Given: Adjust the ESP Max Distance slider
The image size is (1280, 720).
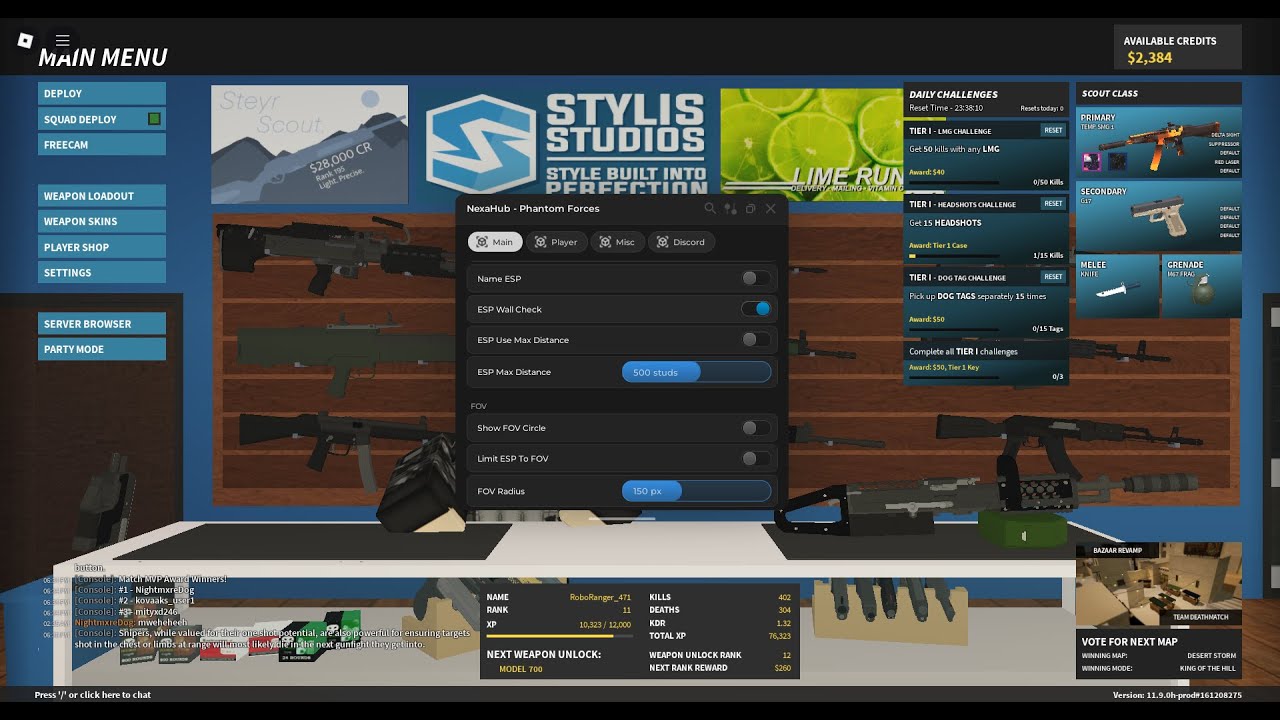Looking at the screenshot, I should click(696, 372).
